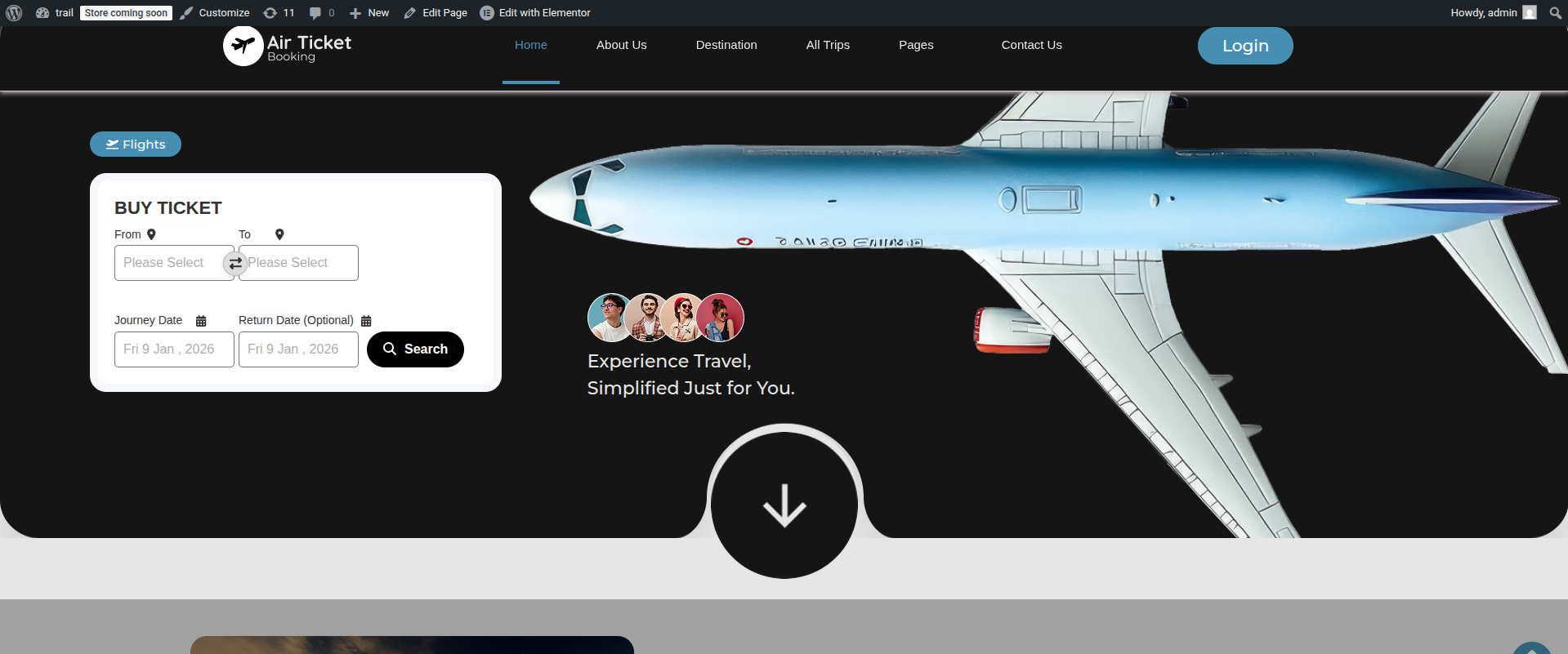
Task: Open the Destination menu item
Action: [x=726, y=45]
